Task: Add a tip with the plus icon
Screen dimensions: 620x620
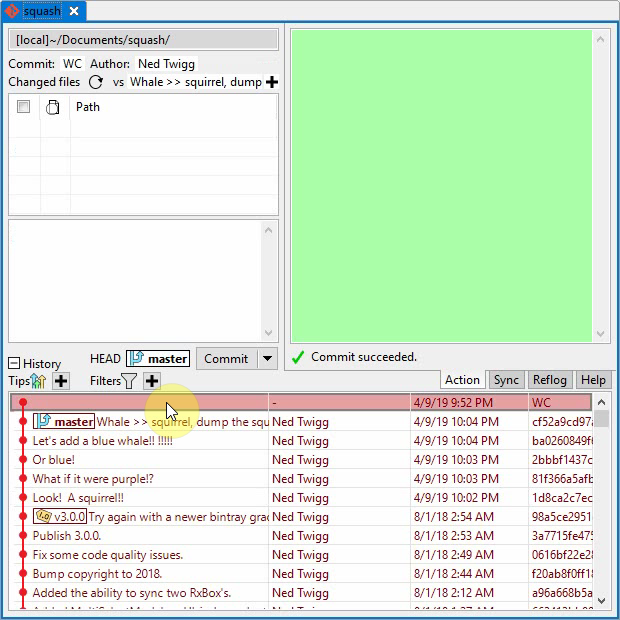Action: coord(61,381)
